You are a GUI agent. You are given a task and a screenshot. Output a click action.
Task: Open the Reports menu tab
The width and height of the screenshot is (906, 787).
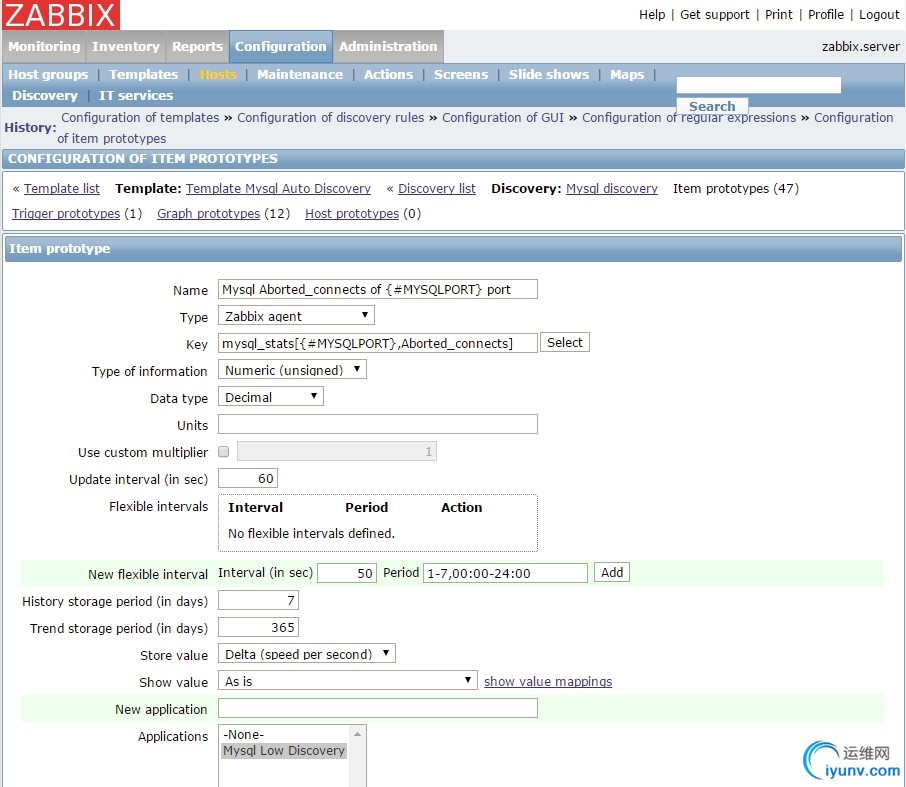(197, 46)
